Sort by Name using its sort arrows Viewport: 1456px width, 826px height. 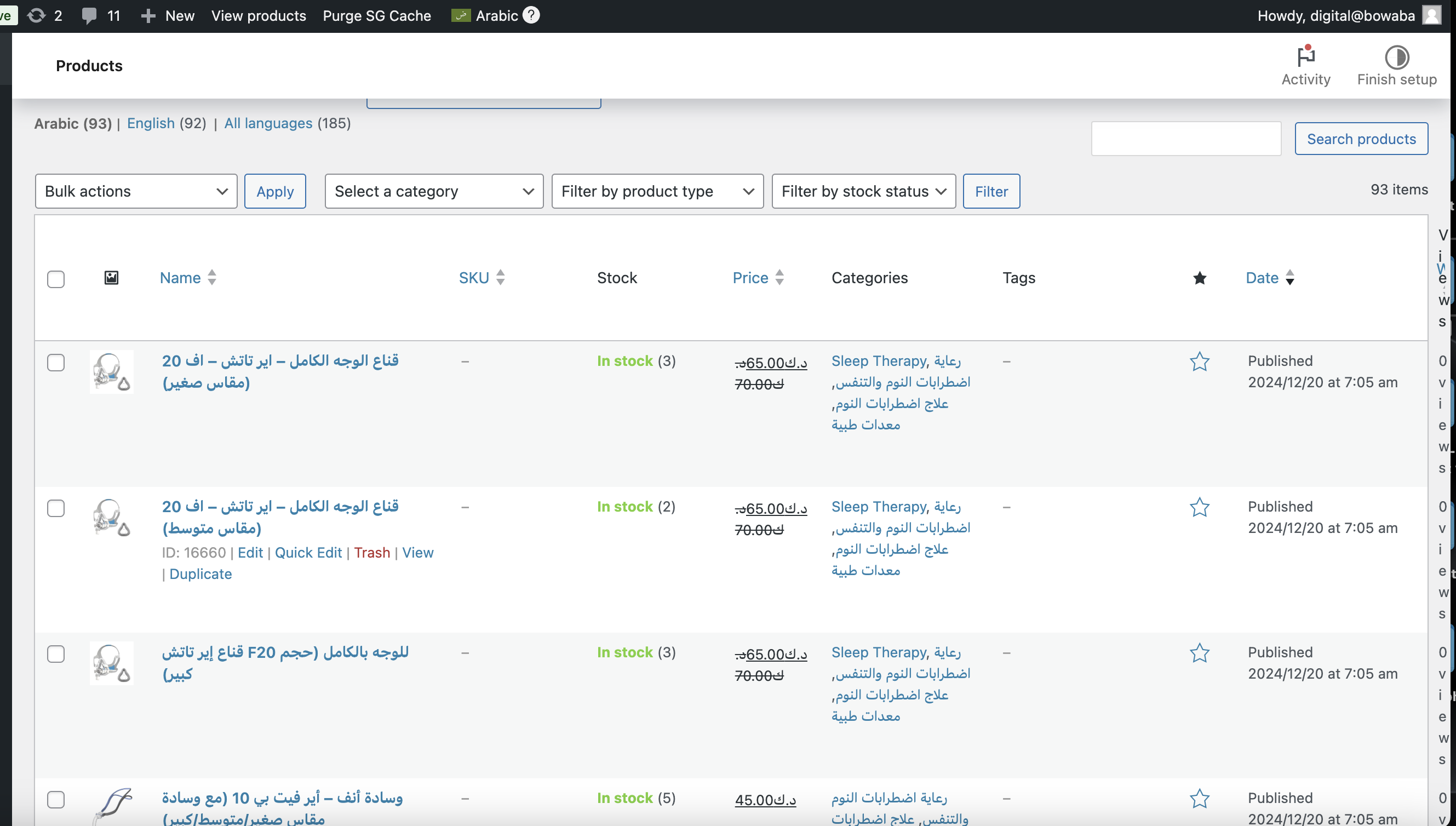pos(211,277)
